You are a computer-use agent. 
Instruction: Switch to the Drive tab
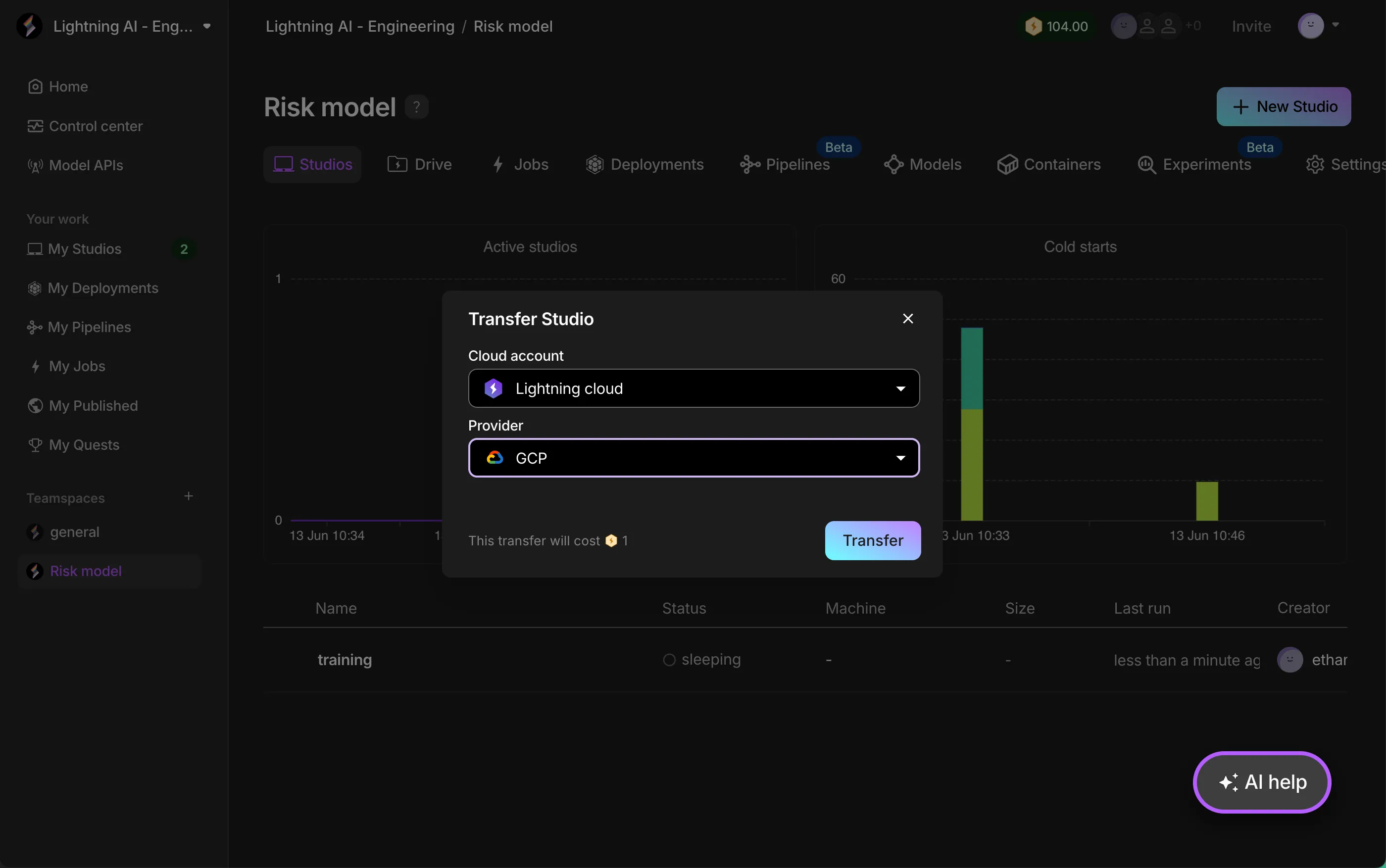coord(420,165)
